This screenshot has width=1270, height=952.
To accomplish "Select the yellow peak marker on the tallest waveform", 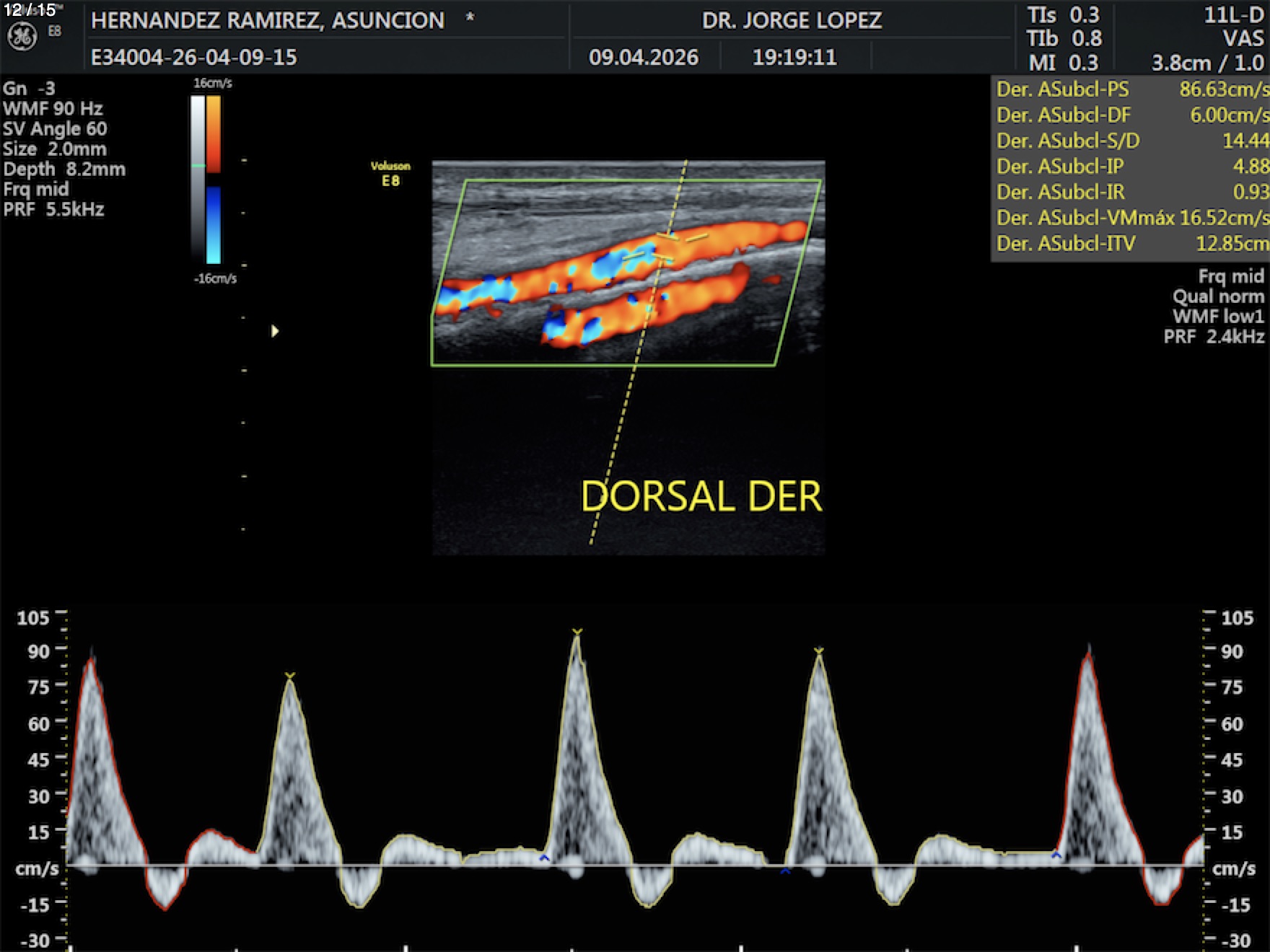I will [x=577, y=633].
